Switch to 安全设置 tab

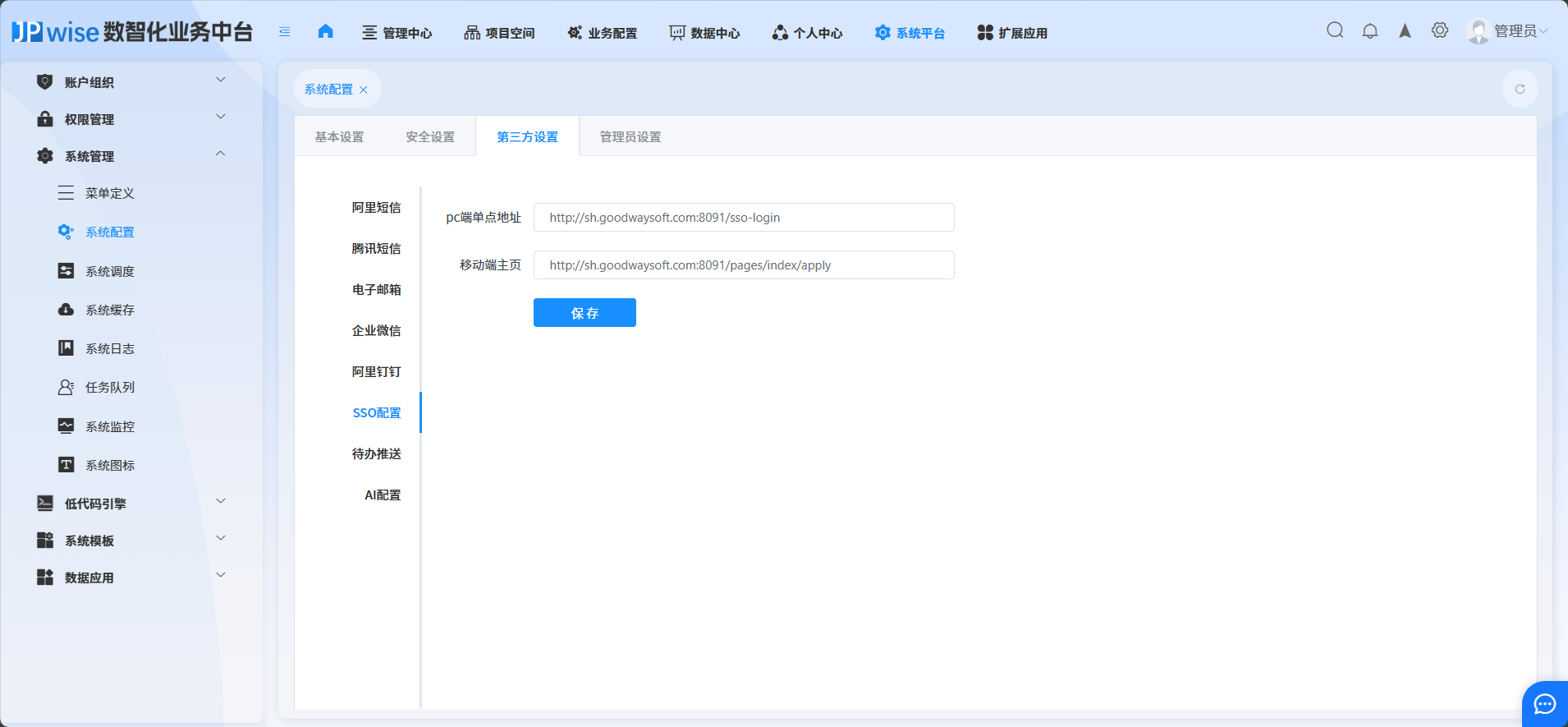(430, 136)
